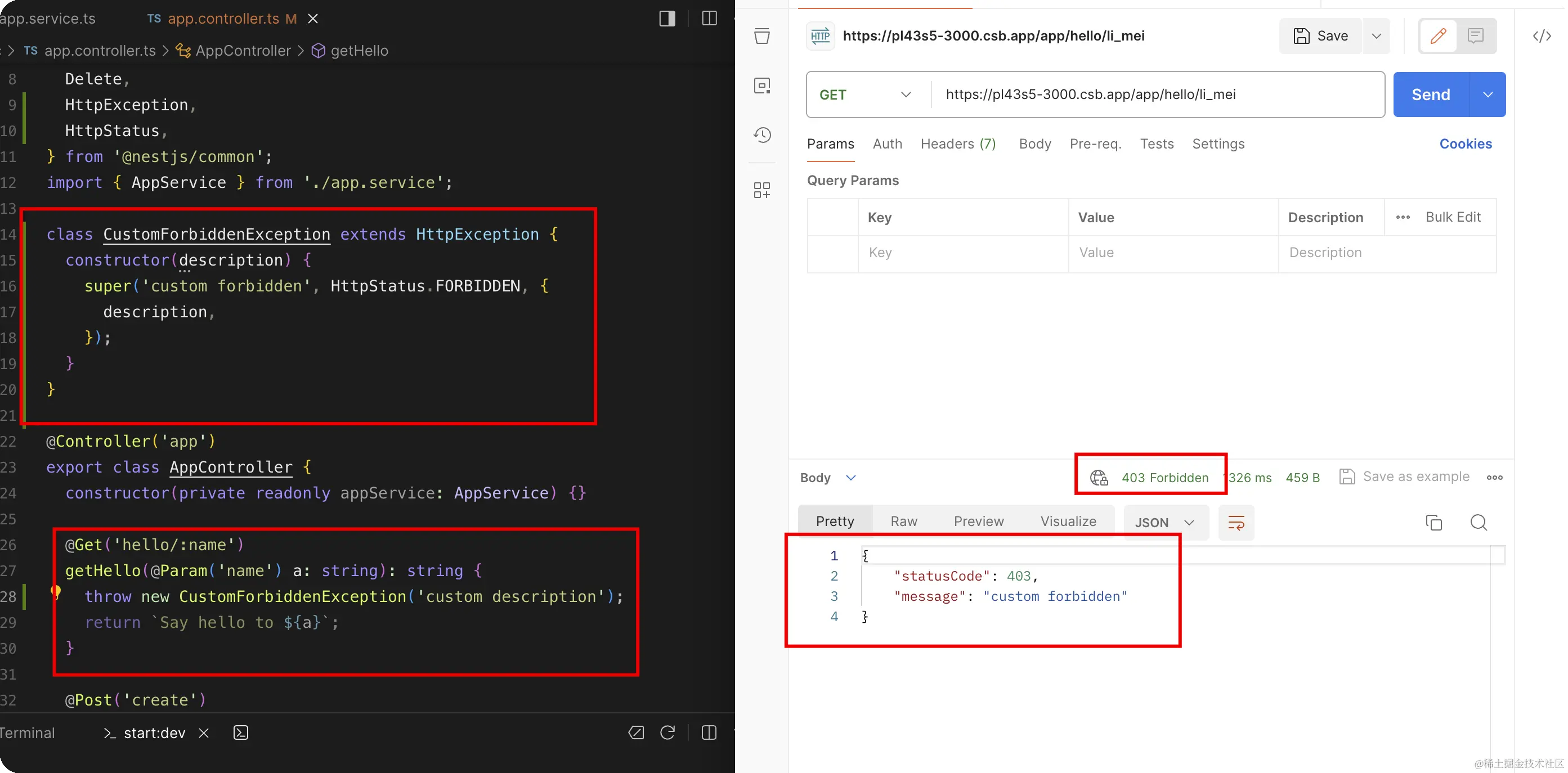Select the Params request tab

[x=830, y=144]
